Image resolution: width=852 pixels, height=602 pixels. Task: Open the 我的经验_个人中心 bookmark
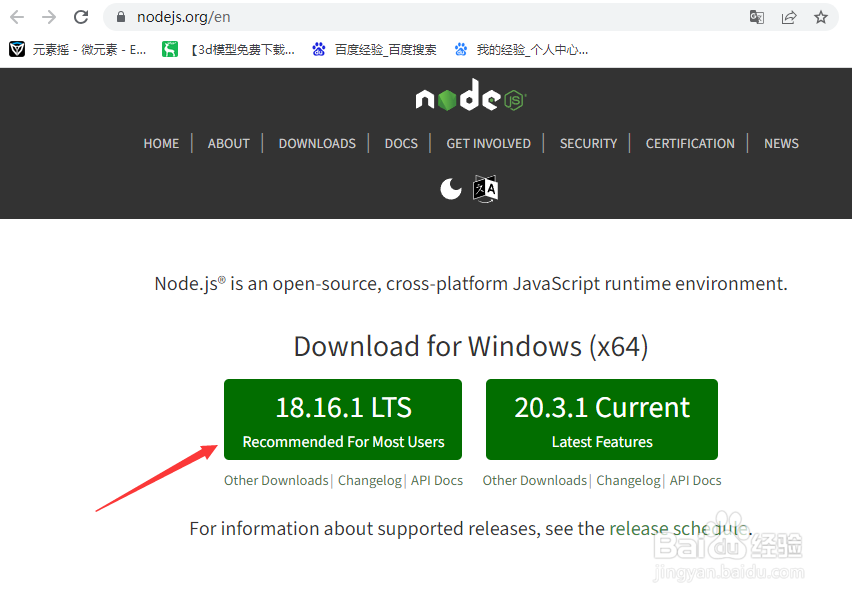click(x=521, y=50)
